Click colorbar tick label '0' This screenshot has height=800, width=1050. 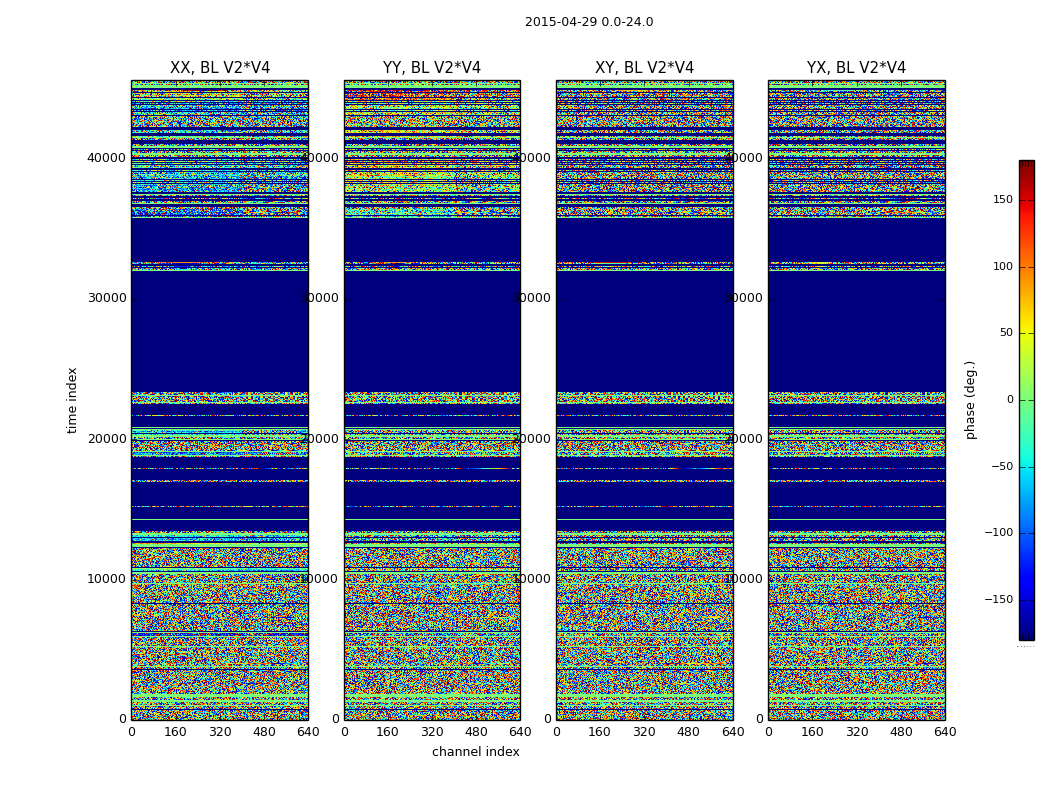(1010, 400)
